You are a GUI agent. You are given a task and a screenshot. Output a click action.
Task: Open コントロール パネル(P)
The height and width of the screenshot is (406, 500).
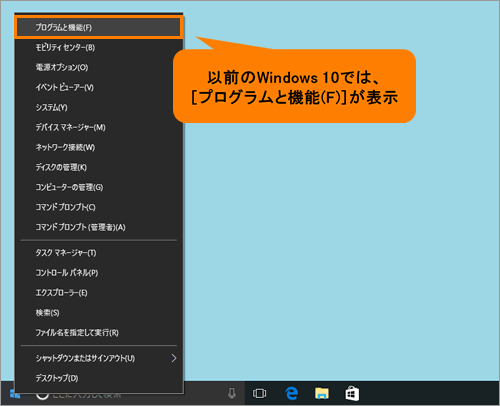pos(99,273)
